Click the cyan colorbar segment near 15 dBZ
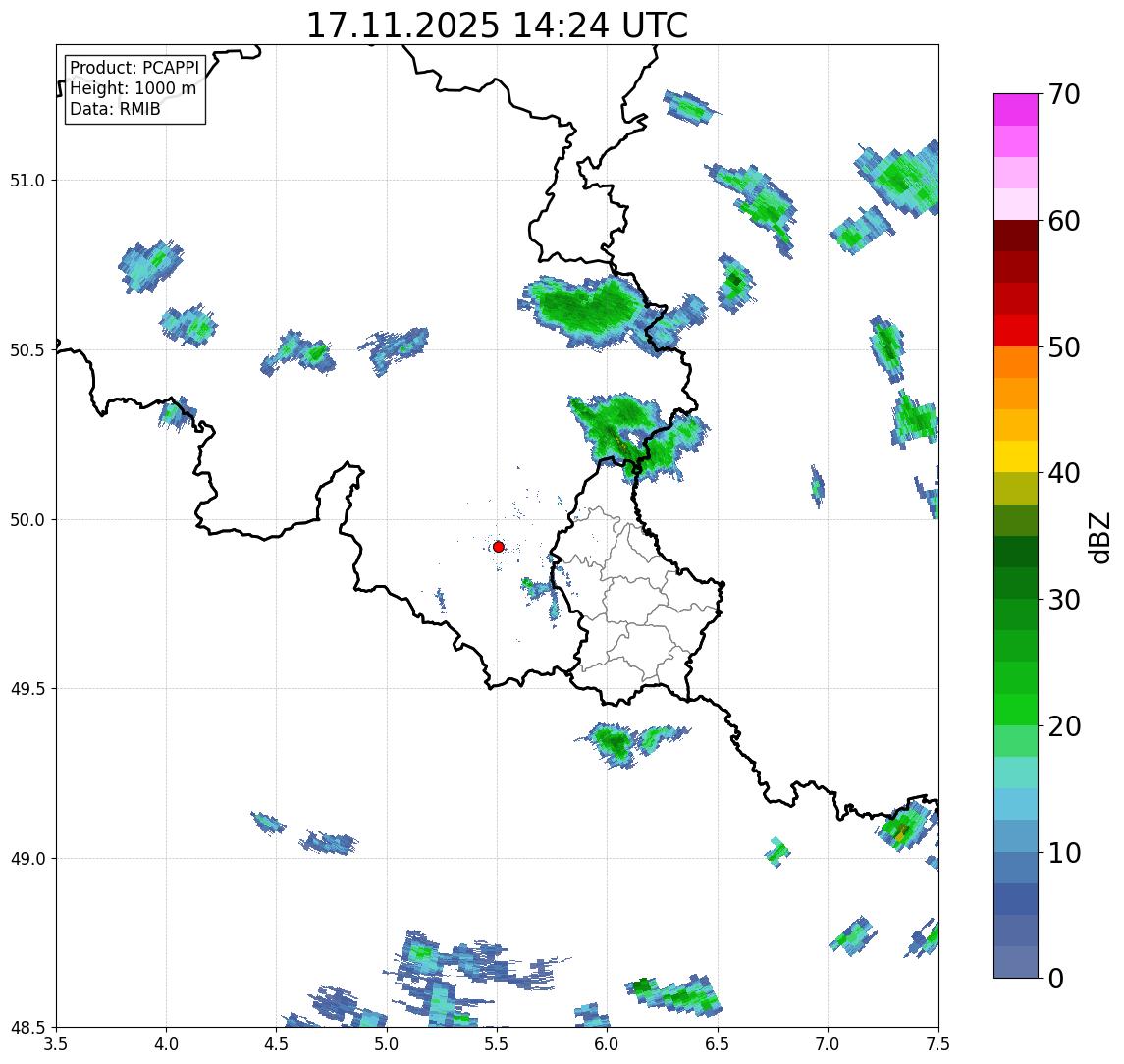The width and height of the screenshot is (1124, 1064). pos(1016,804)
